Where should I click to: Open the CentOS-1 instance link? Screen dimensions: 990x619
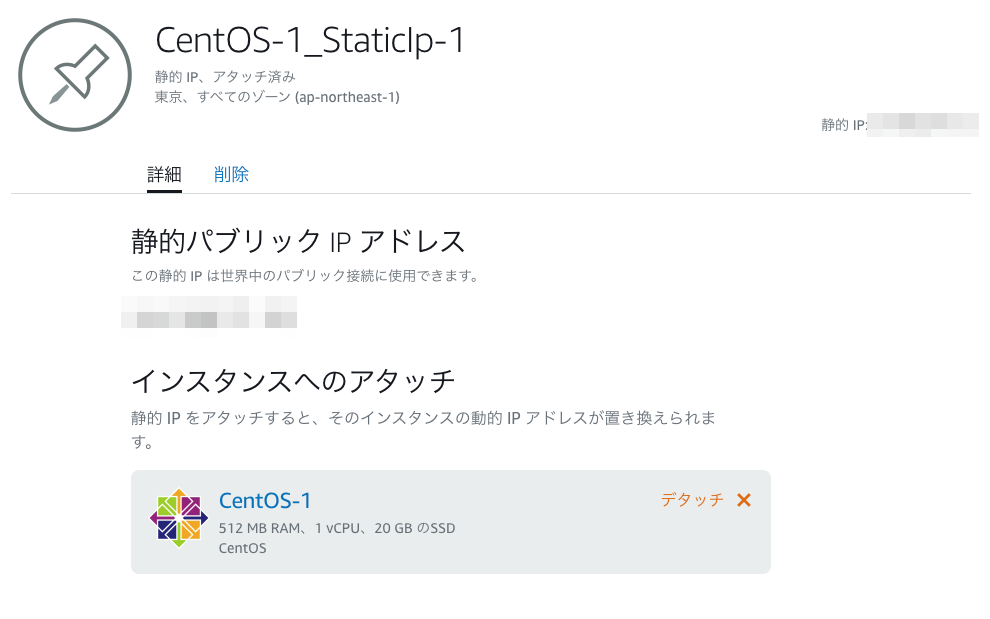coord(265,500)
